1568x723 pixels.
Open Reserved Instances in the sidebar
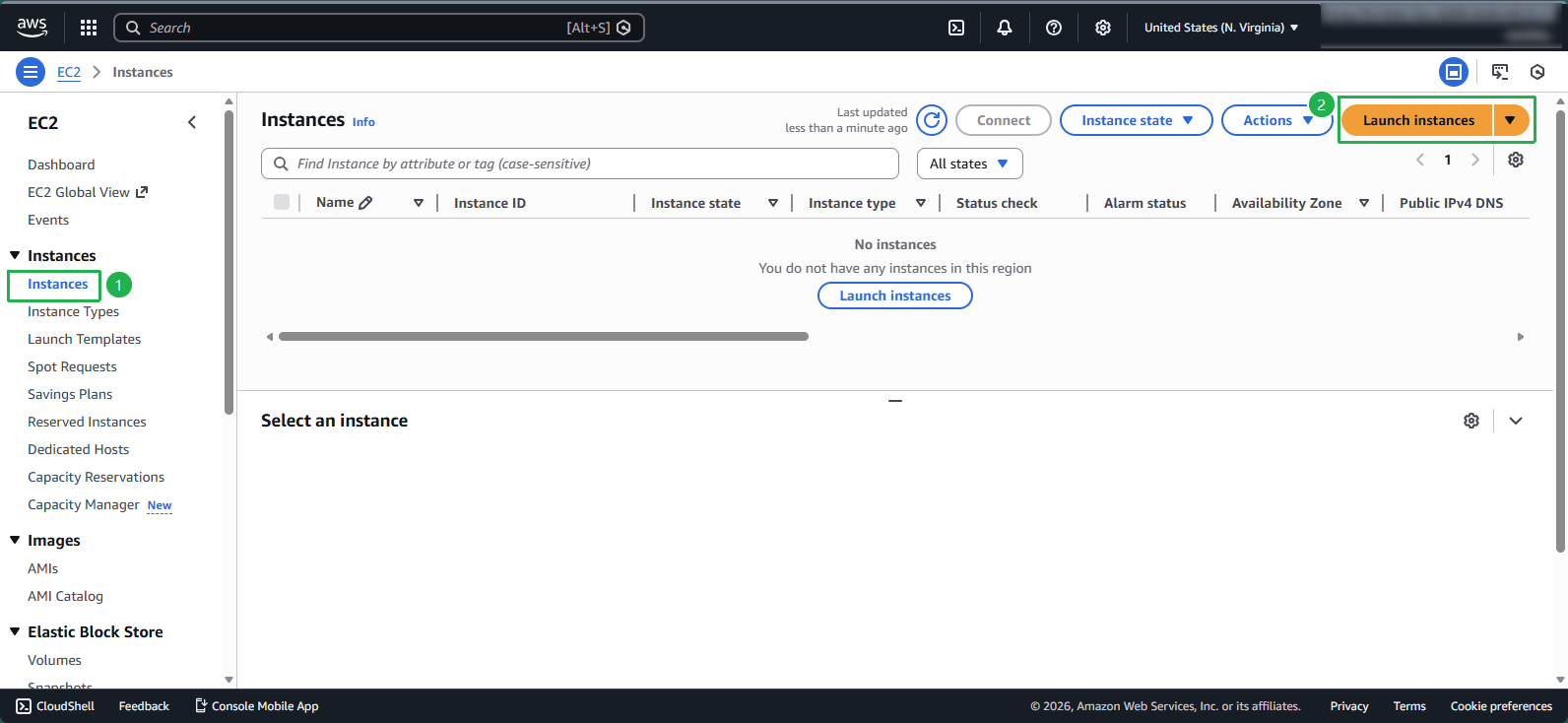pos(87,422)
